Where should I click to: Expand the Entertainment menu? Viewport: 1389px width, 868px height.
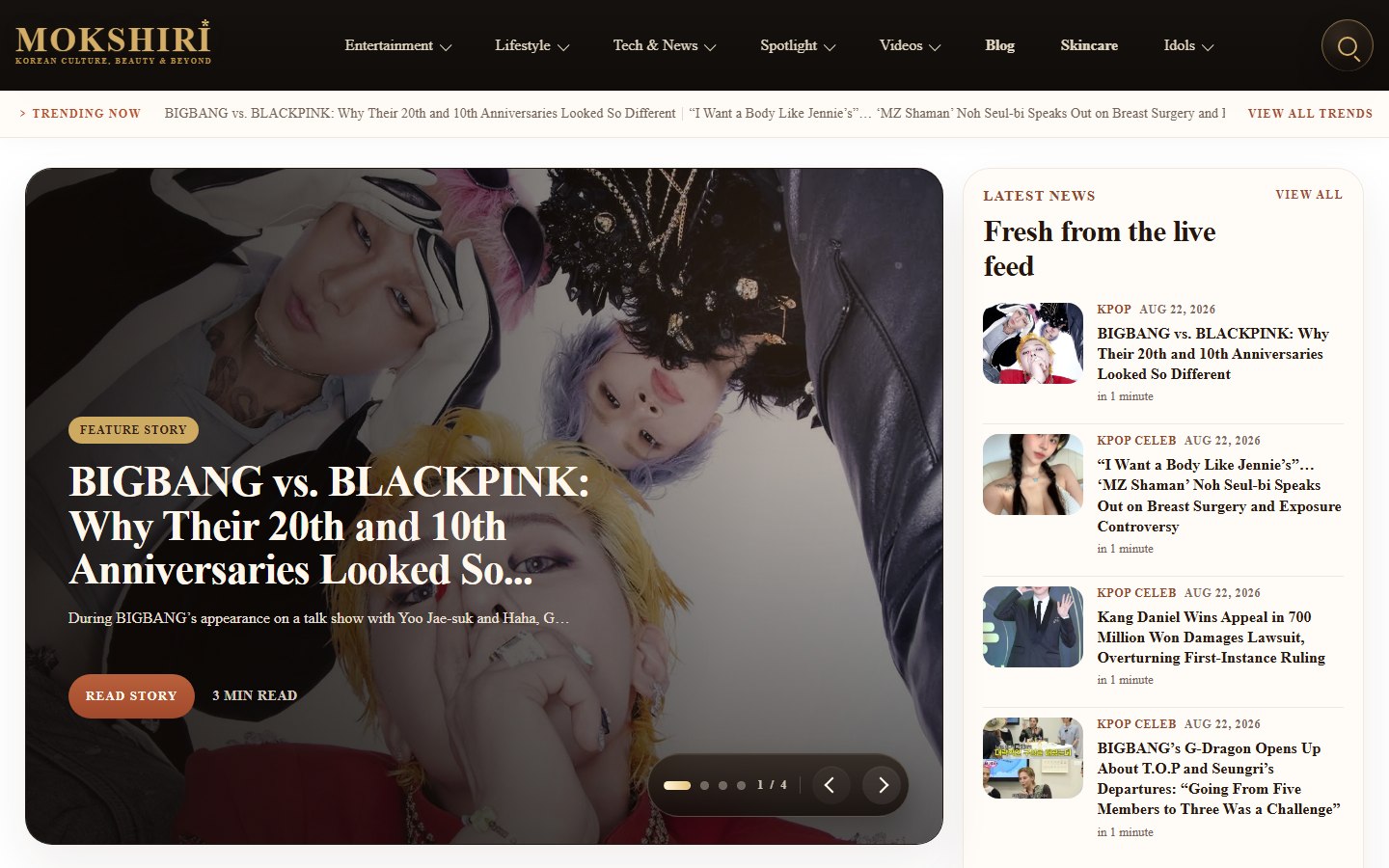tap(397, 45)
